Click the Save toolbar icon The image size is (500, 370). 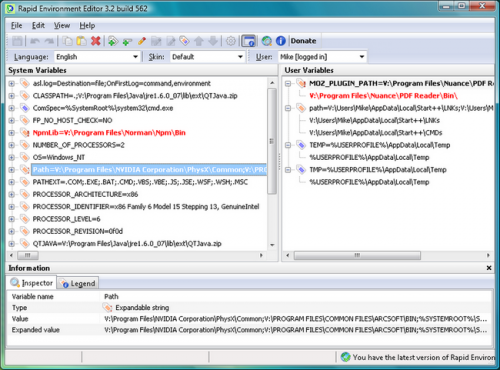(x=17, y=41)
